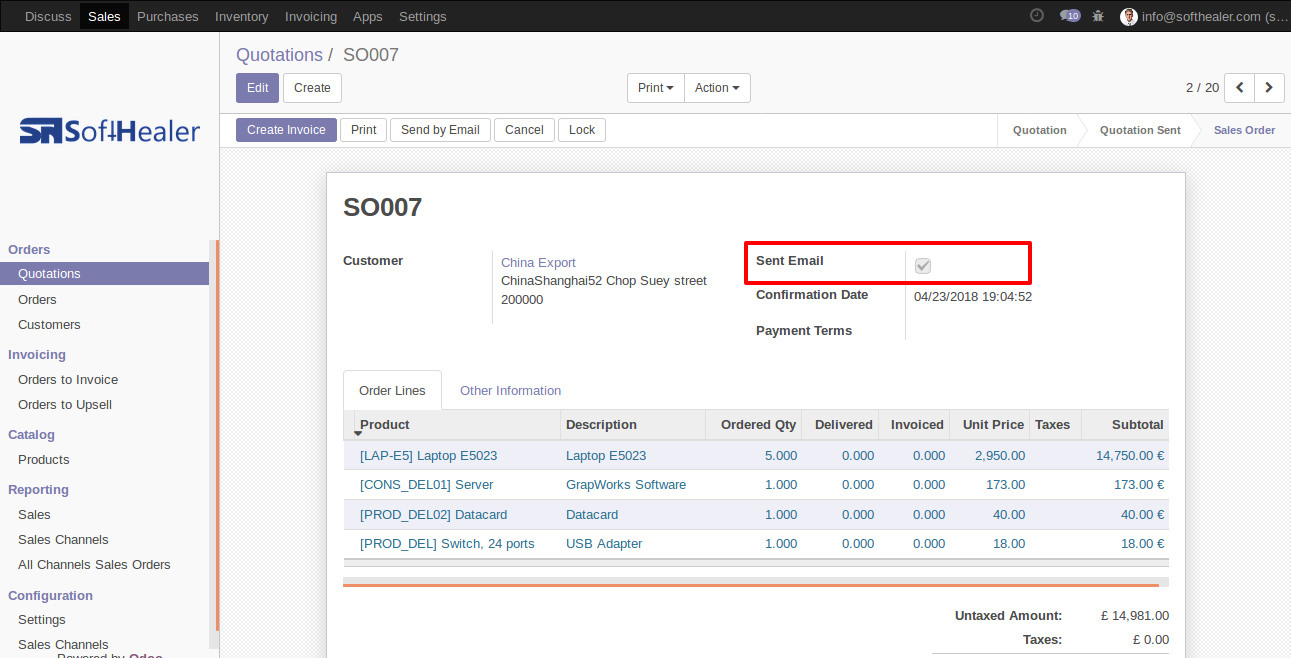Click the Edit button
The image size is (1291, 658).
pos(258,88)
